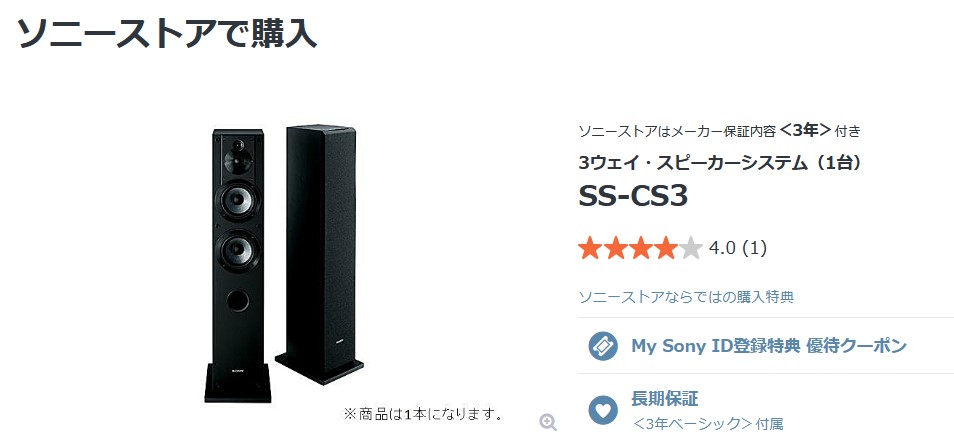Open the review count (1)
This screenshot has height=443, width=954.
[x=755, y=248]
